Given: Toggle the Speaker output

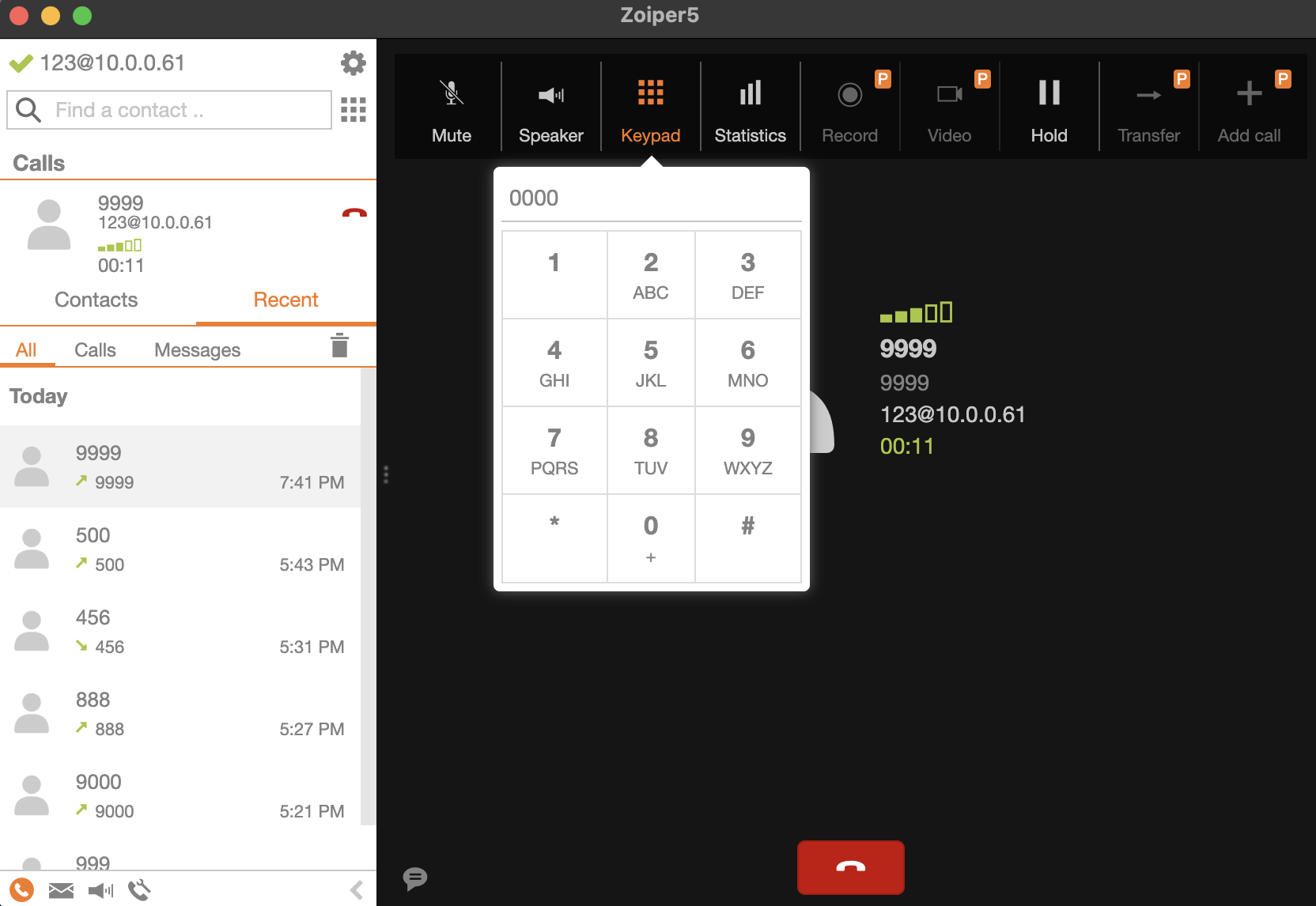Looking at the screenshot, I should click(550, 108).
